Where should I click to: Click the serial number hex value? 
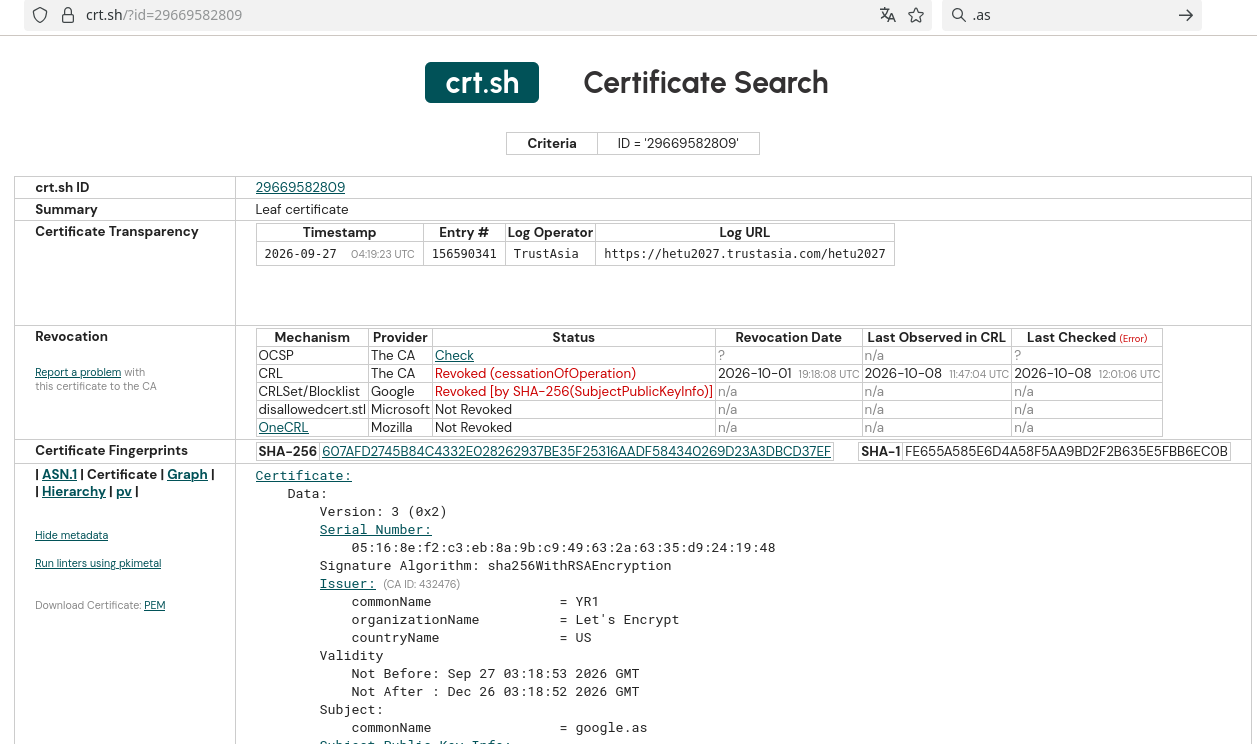pos(563,548)
